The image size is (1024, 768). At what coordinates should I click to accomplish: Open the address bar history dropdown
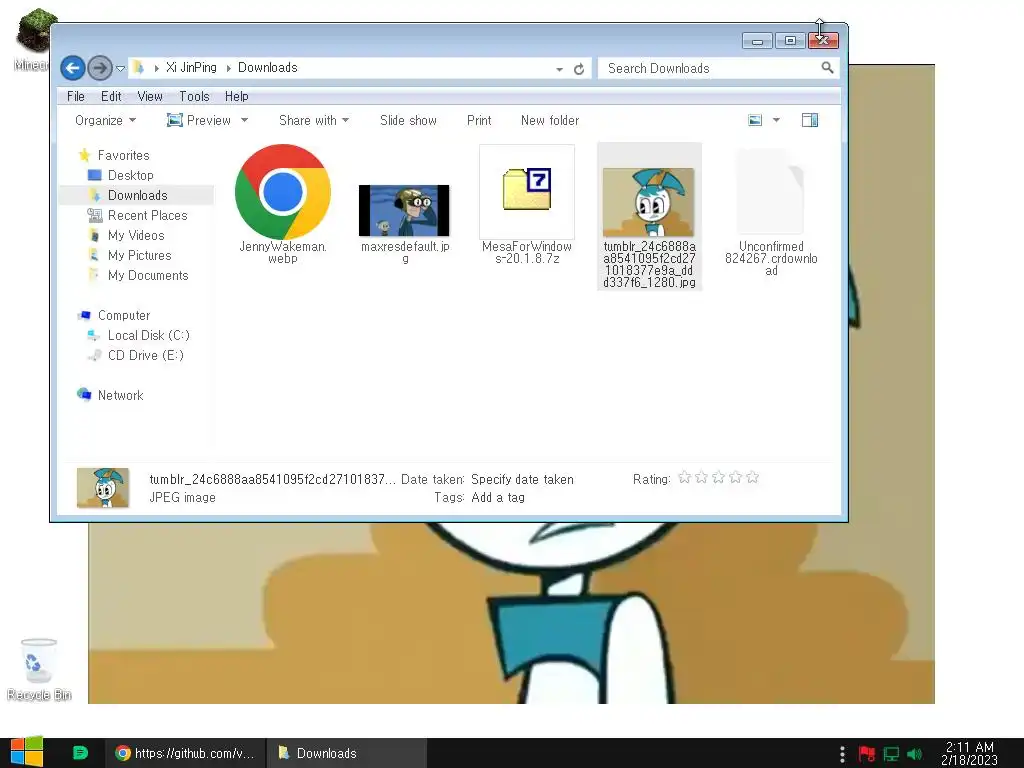pos(559,69)
